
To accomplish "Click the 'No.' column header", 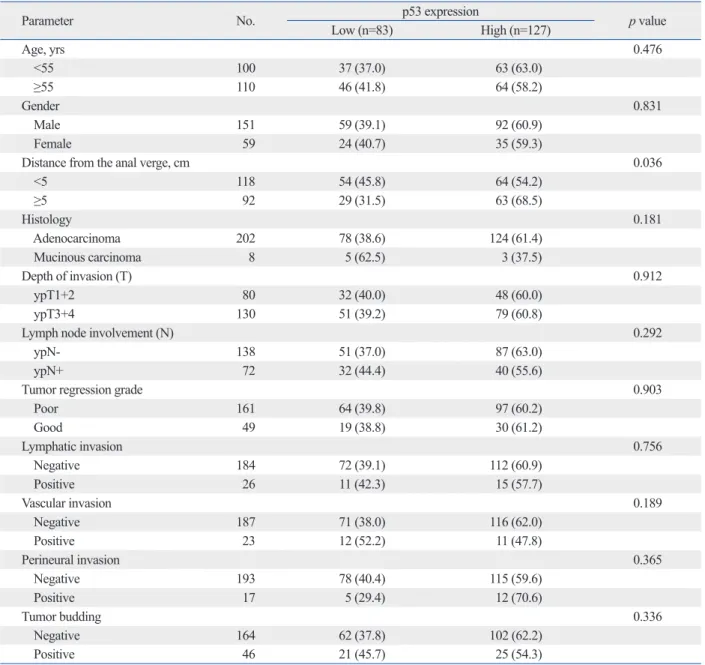I will point(245,21).
